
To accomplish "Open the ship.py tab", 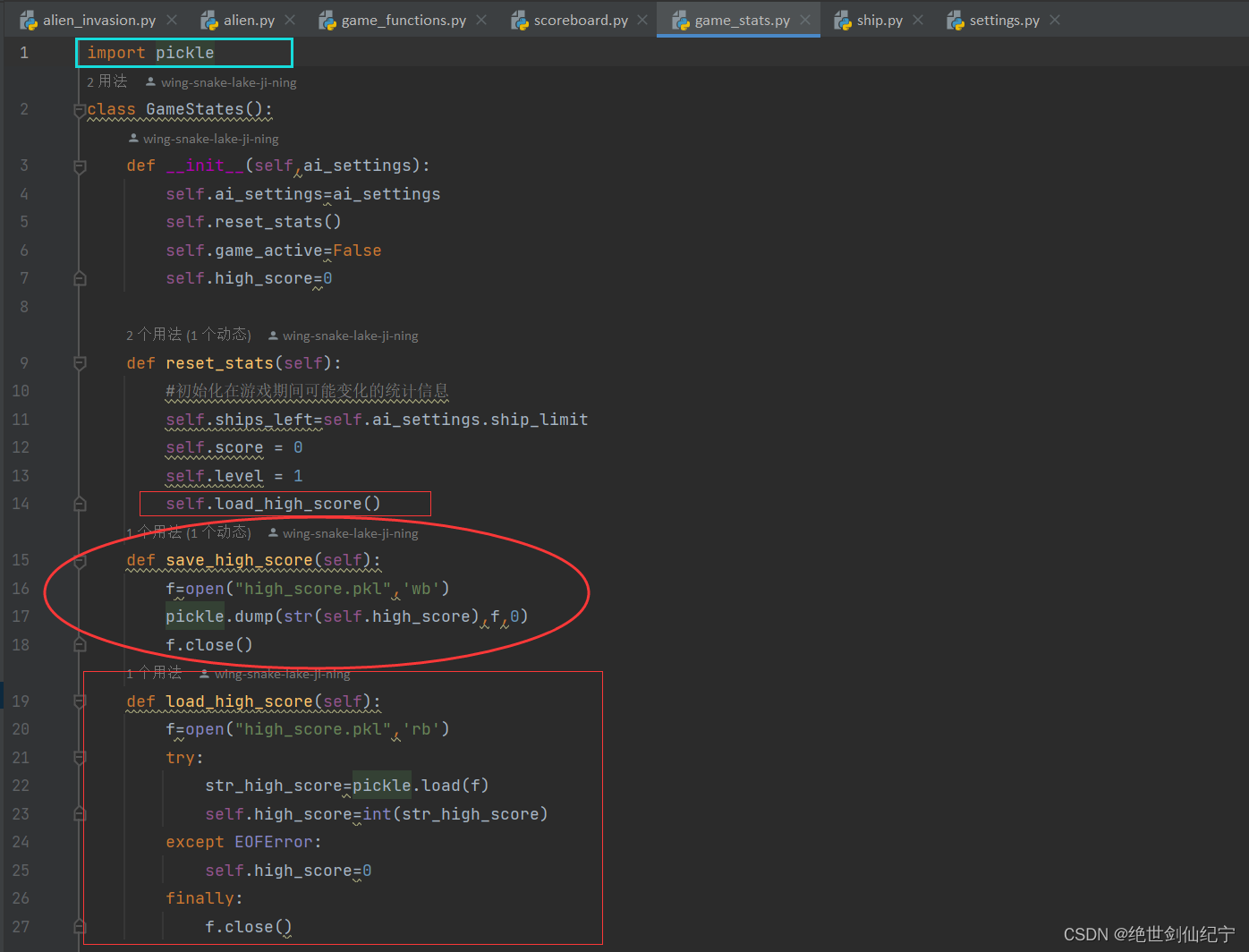I will [x=879, y=20].
